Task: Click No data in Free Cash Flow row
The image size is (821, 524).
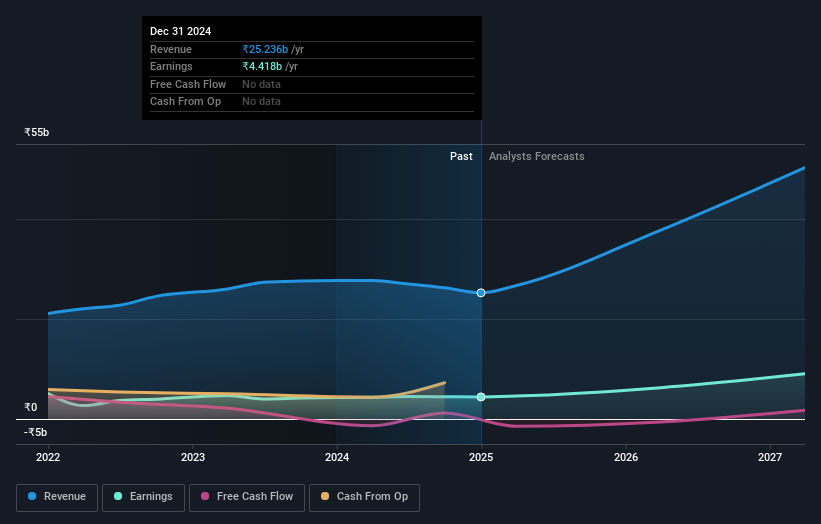Action: [261, 84]
